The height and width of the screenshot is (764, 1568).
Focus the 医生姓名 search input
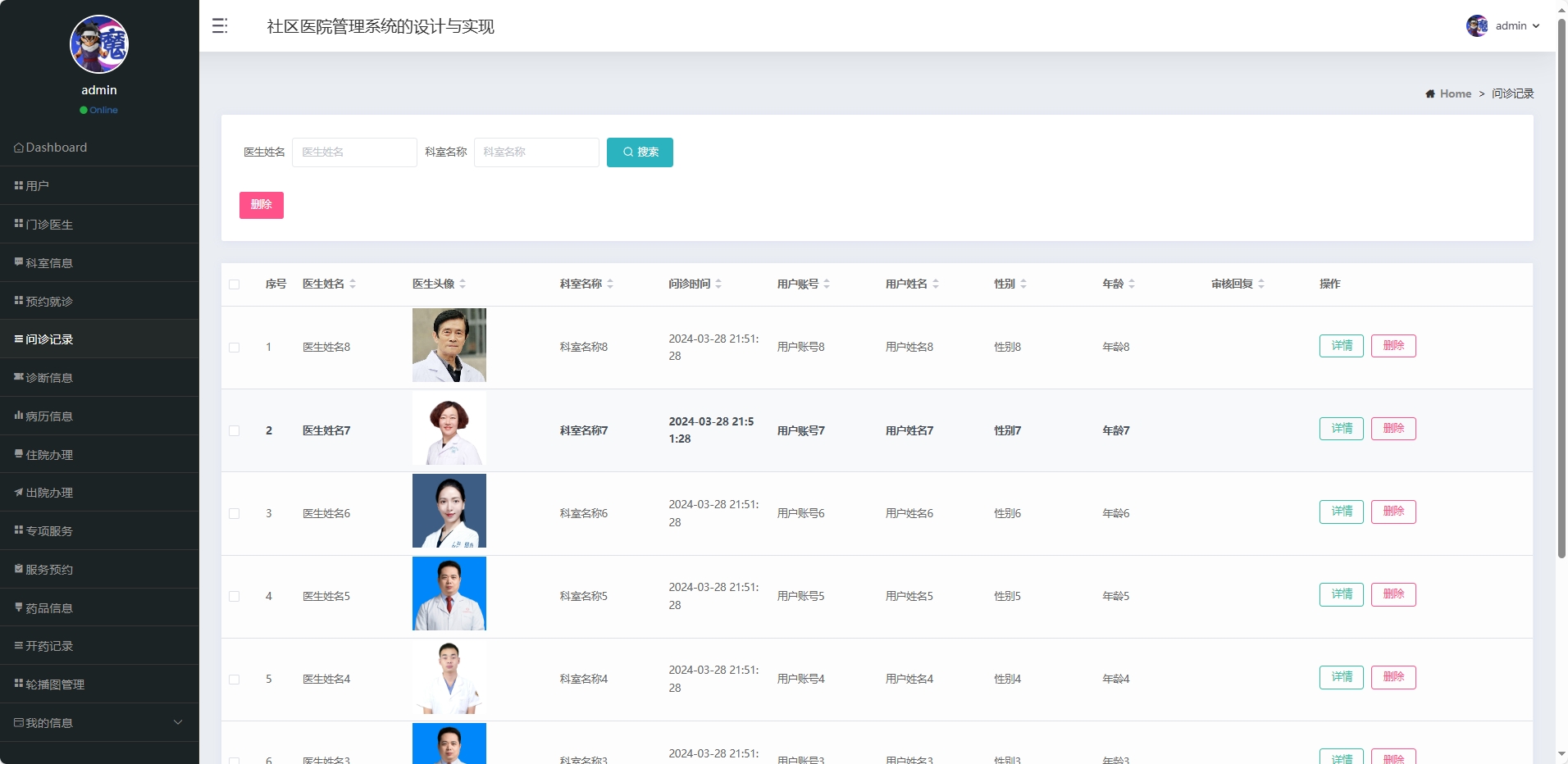(x=354, y=152)
